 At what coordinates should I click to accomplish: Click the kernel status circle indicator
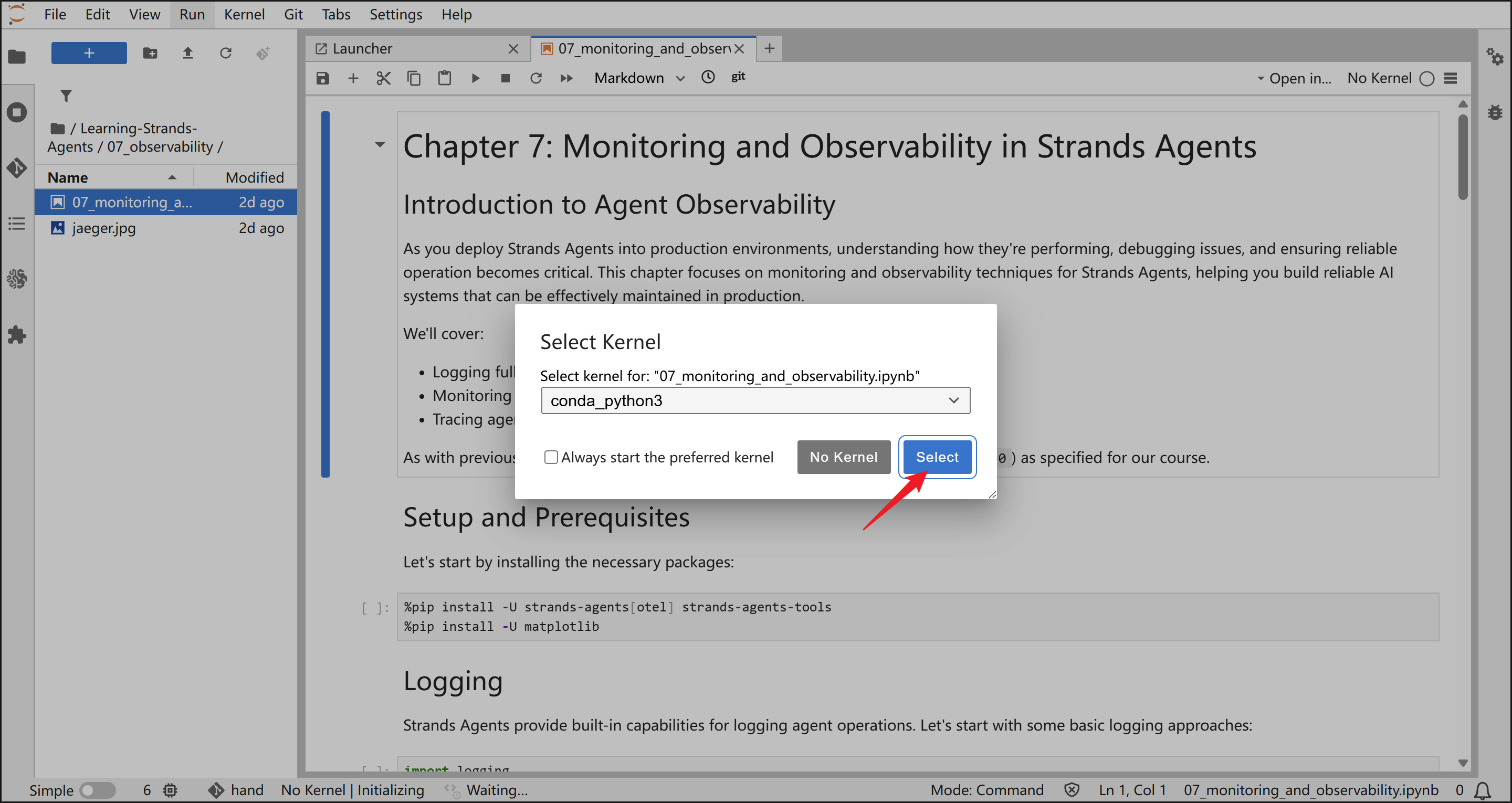(1427, 79)
